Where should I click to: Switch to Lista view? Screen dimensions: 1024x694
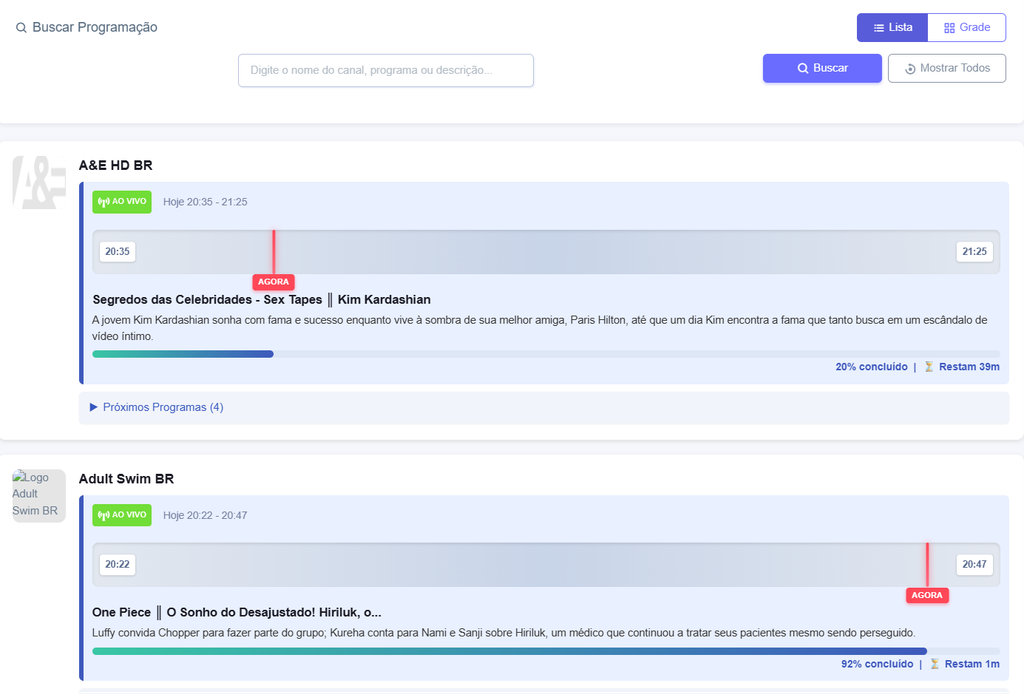coord(892,27)
